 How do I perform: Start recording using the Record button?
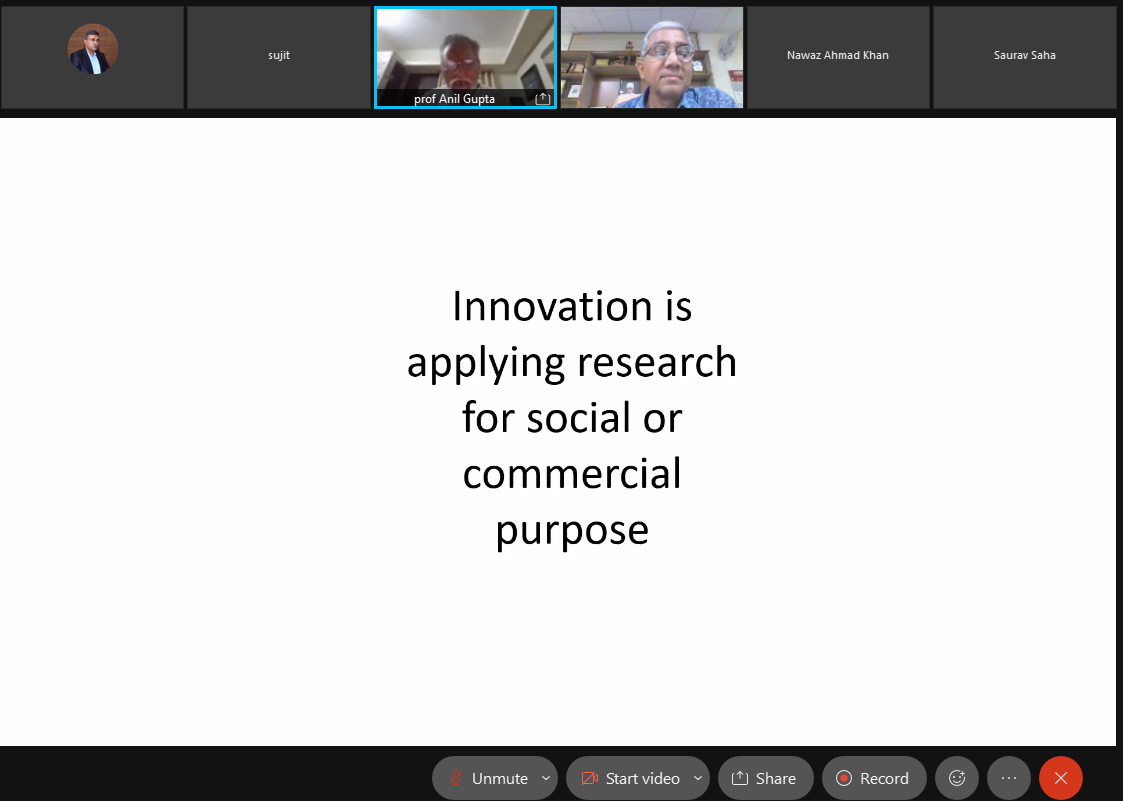[872, 778]
